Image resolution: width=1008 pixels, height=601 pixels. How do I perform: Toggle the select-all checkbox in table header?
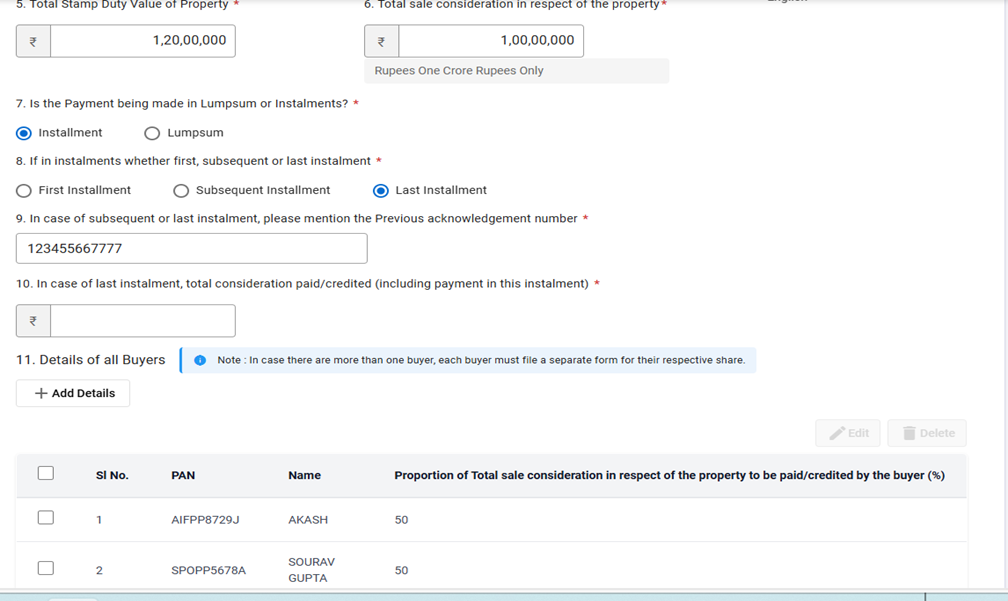point(46,473)
